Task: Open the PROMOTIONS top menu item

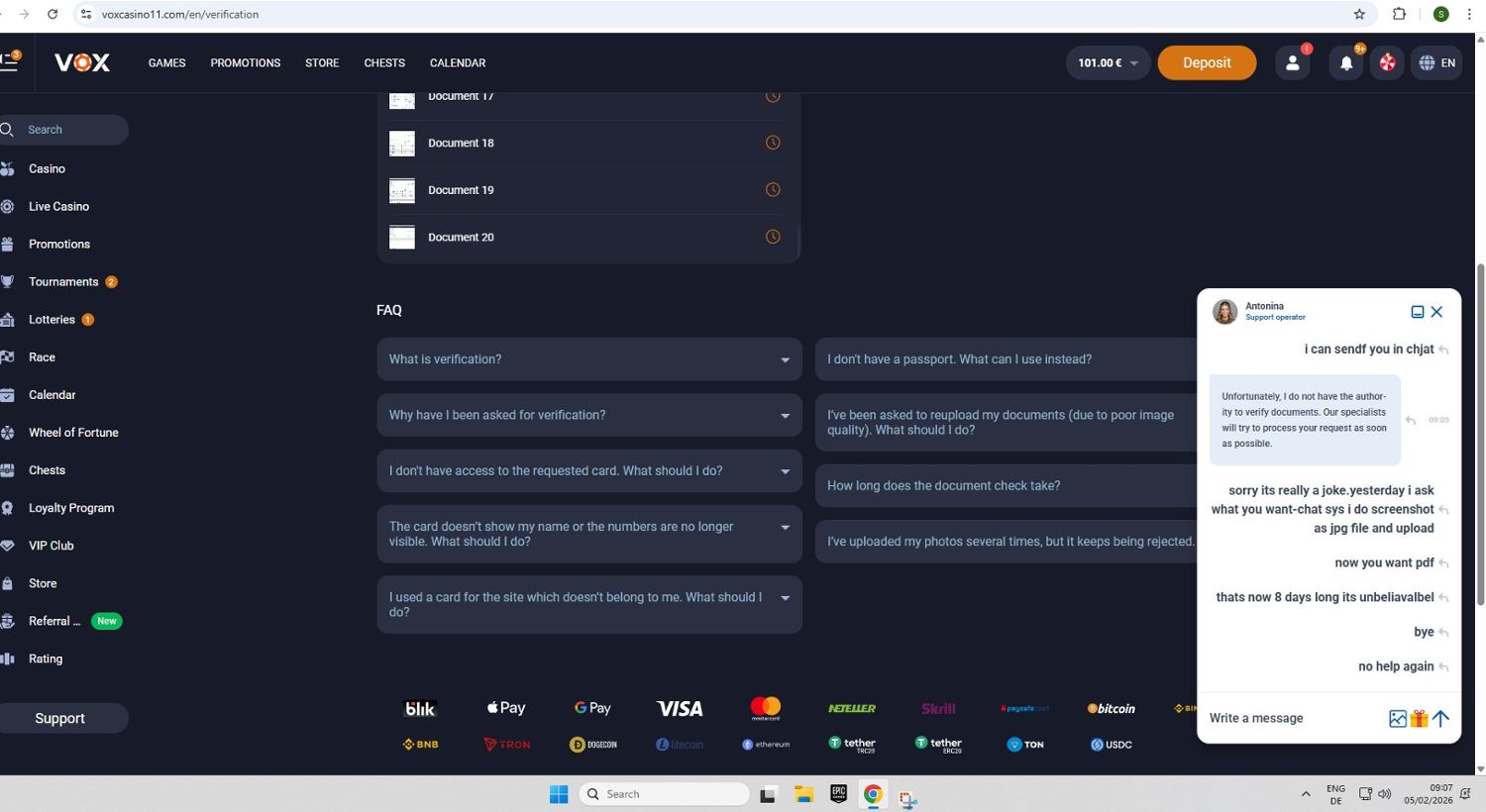Action: 245,63
